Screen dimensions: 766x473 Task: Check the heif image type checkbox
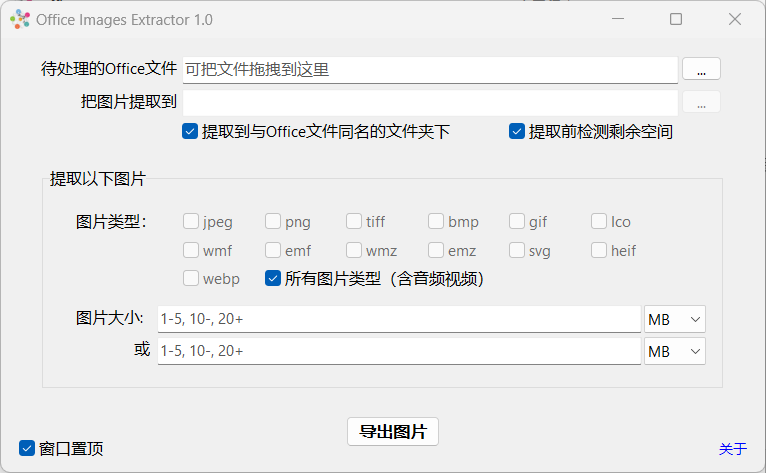[x=598, y=250]
